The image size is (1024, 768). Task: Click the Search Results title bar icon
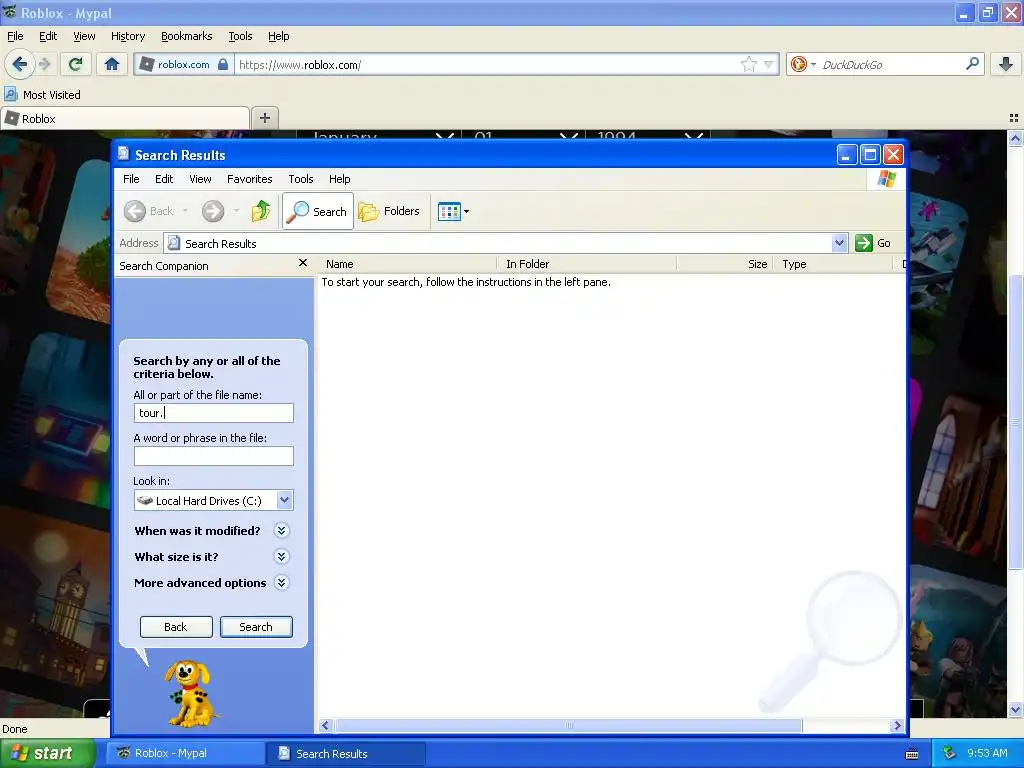tap(123, 154)
